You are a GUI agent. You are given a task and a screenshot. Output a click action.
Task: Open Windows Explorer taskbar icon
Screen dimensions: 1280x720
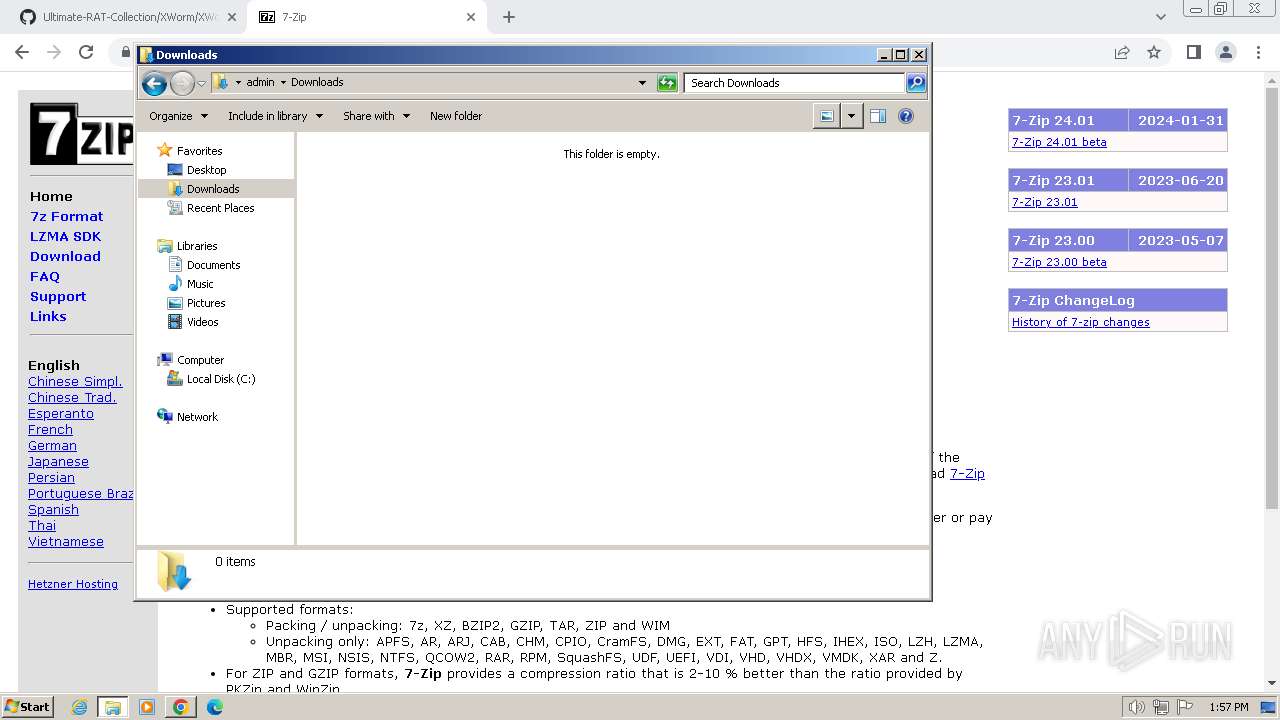[113, 707]
